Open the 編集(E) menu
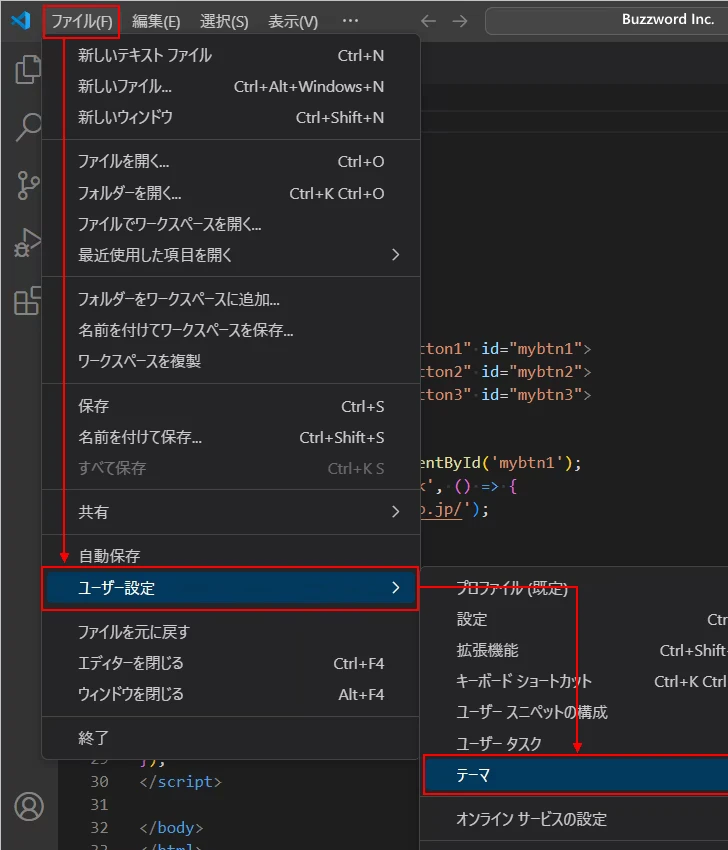 coord(156,21)
